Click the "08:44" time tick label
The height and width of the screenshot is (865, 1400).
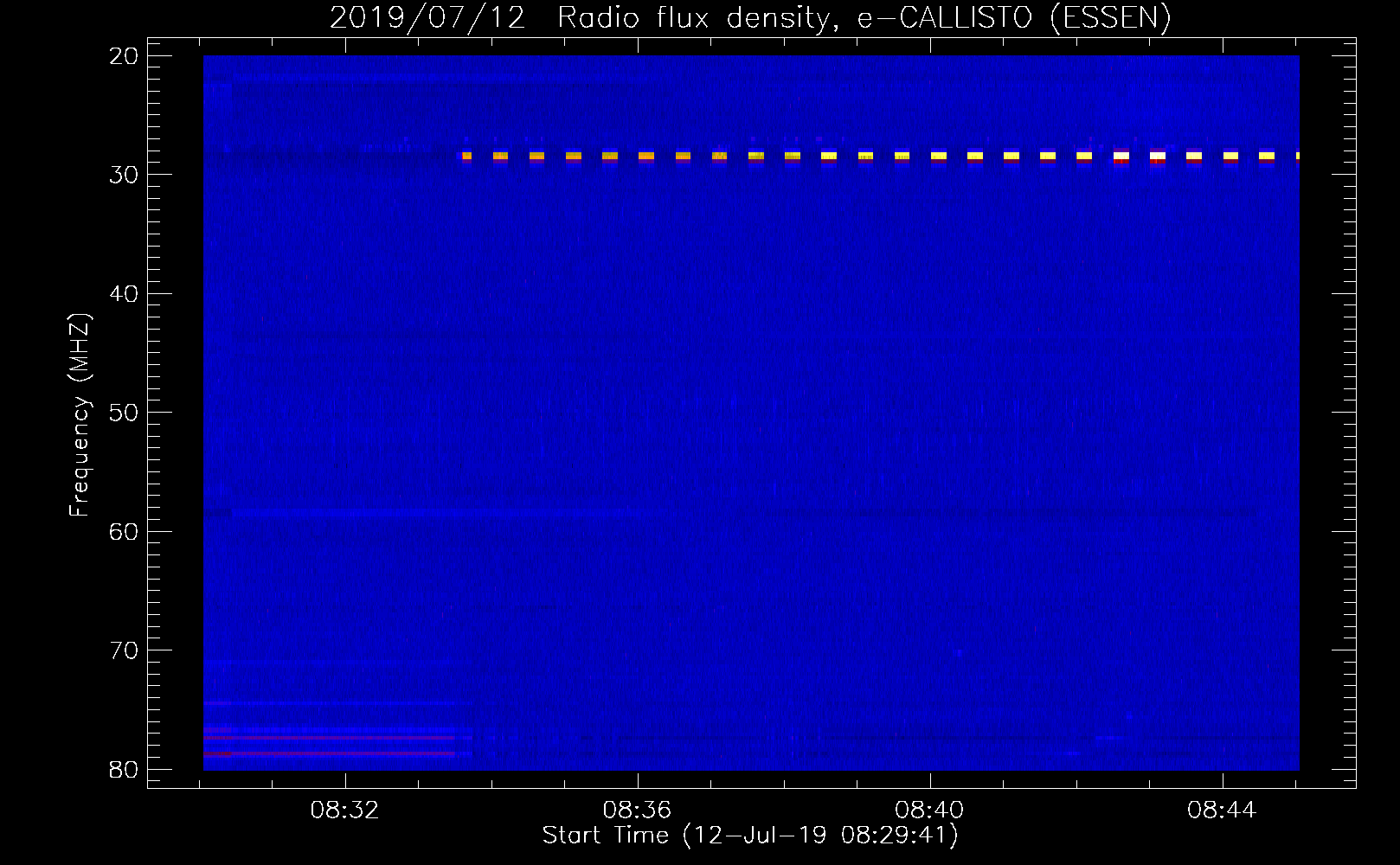click(1222, 811)
